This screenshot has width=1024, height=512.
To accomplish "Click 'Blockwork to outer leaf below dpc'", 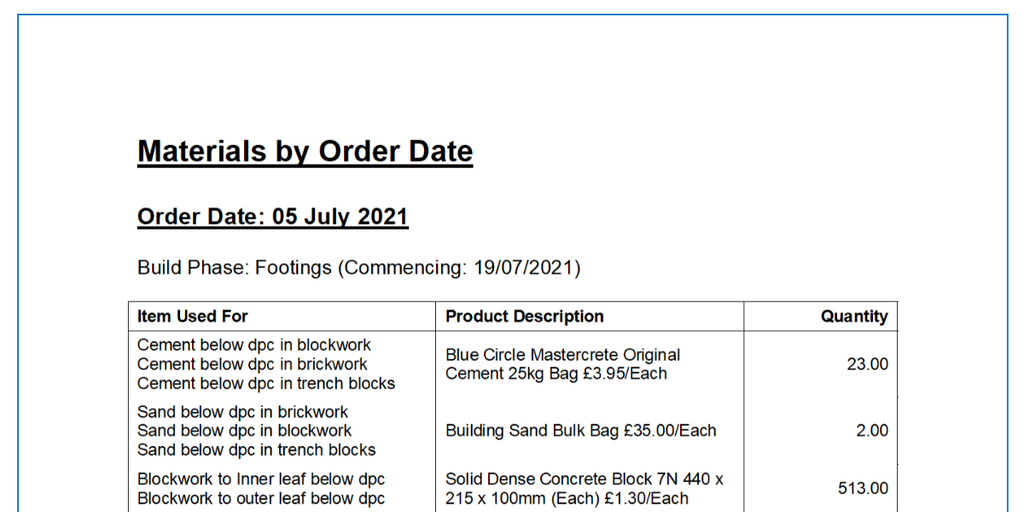I will 261,498.
